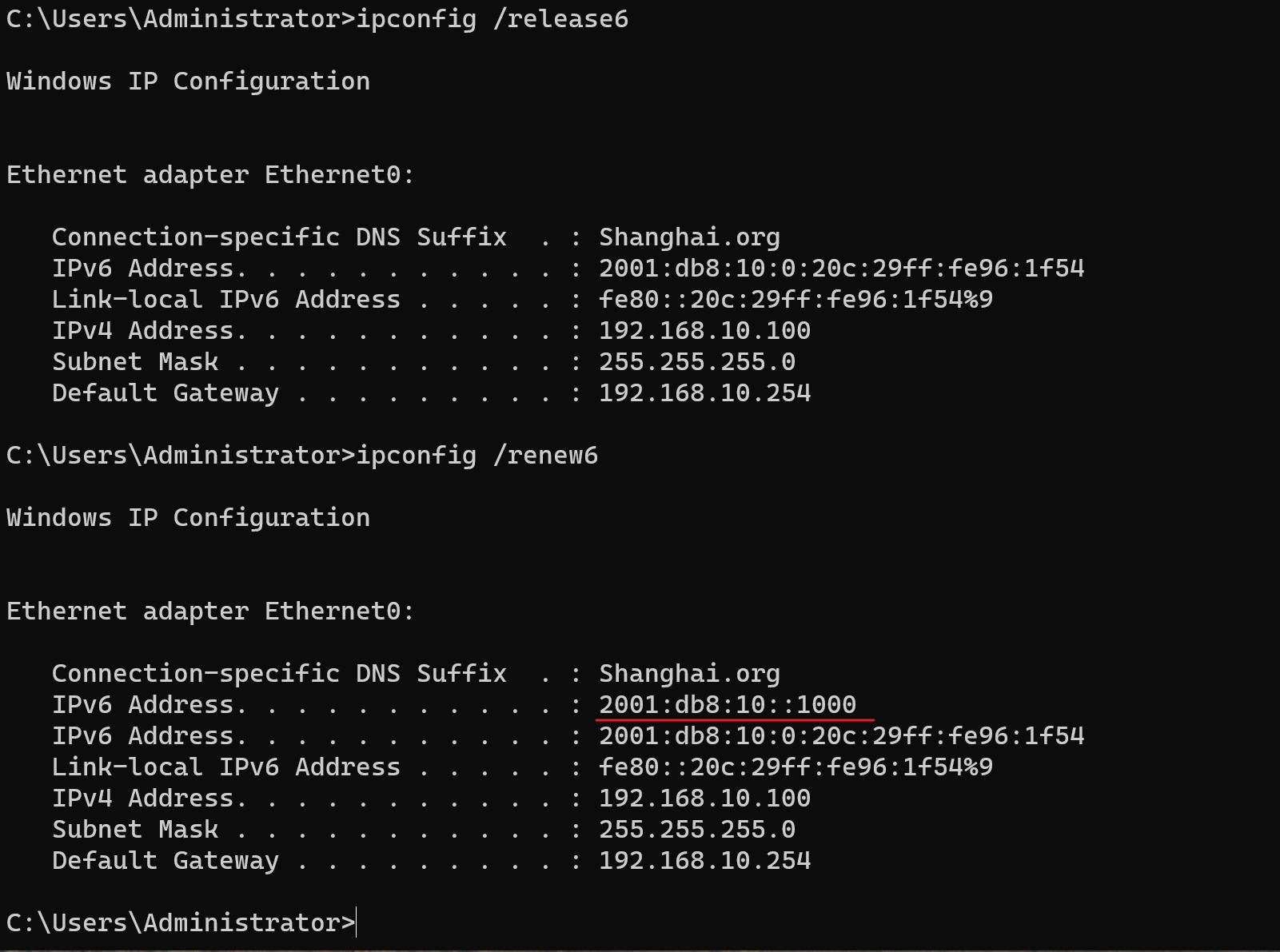The height and width of the screenshot is (952, 1280).
Task: Click the first Windows IP Configuration line
Action: coord(189,82)
